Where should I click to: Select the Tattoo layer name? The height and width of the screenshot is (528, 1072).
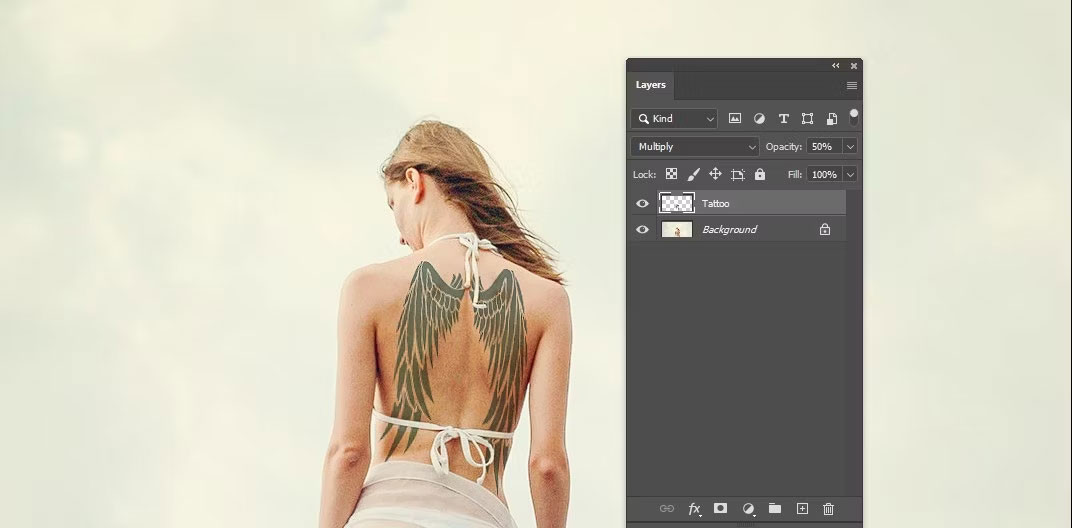tap(716, 203)
